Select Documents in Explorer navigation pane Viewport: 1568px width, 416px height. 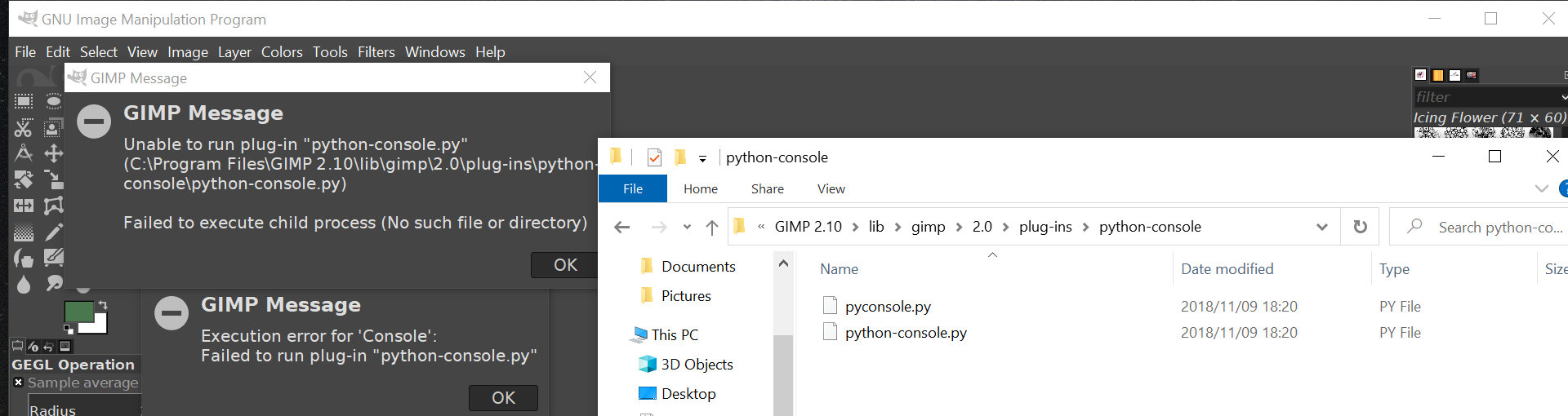tap(688, 267)
